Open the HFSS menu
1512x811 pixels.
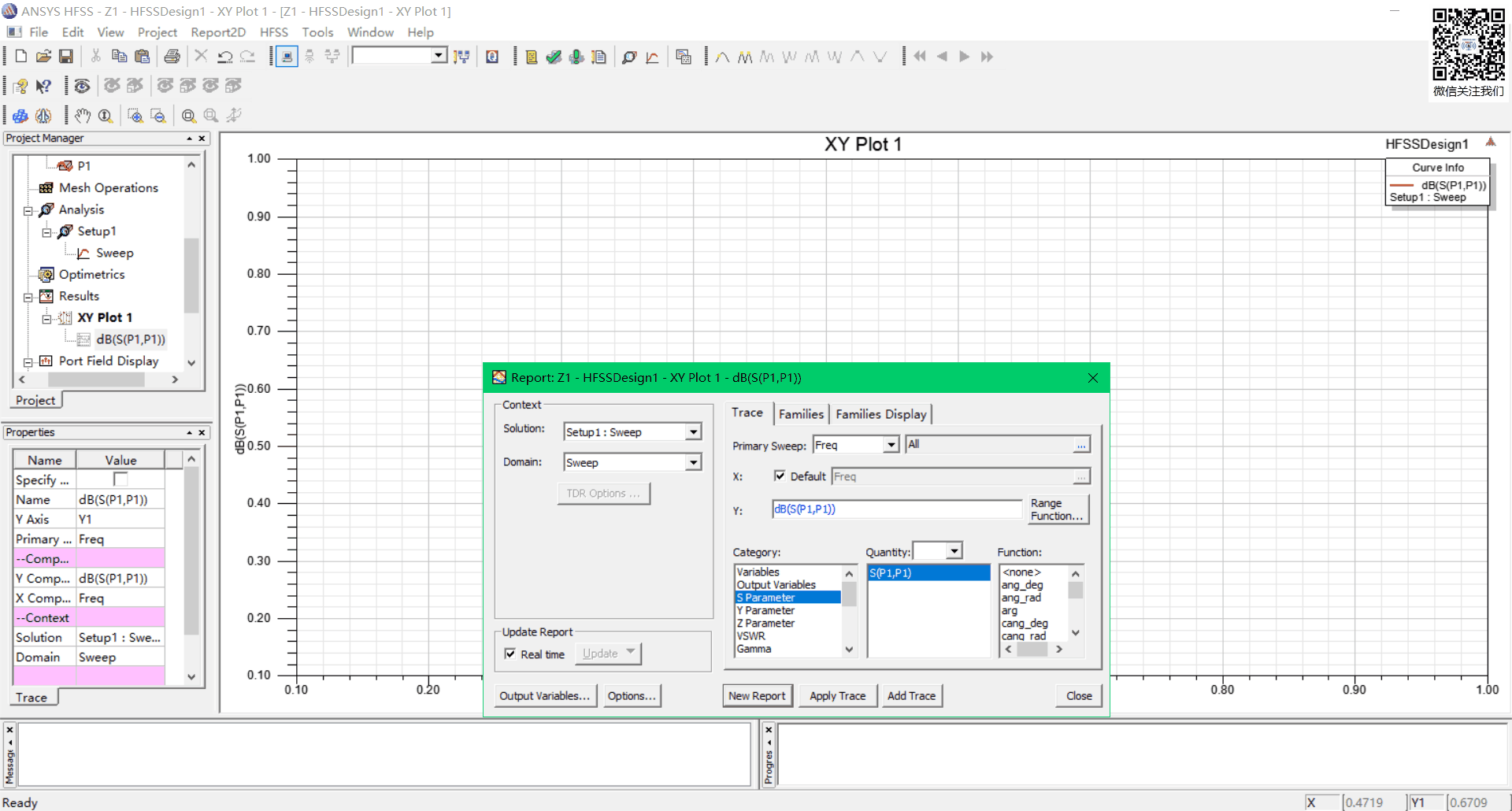273,32
